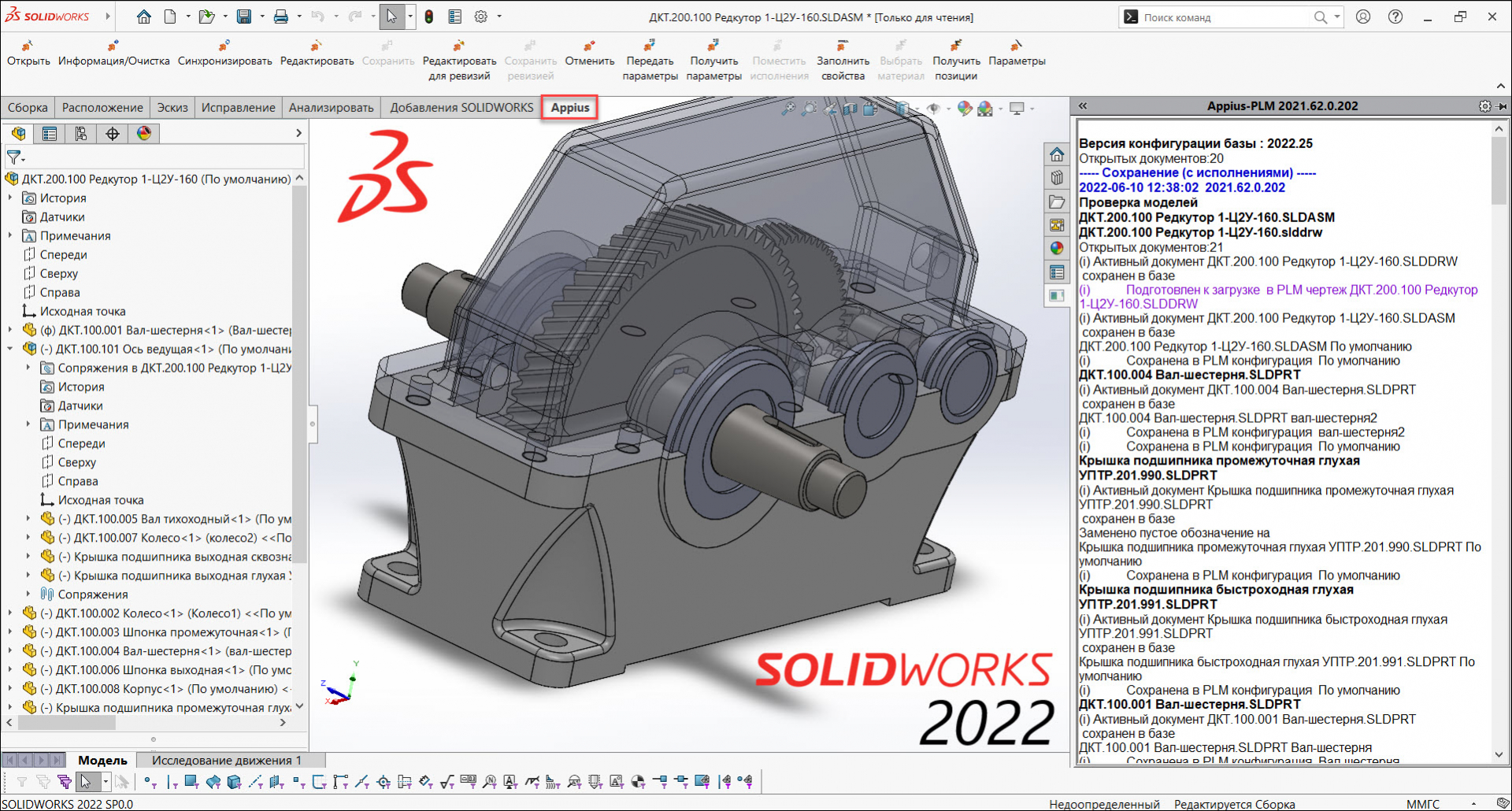Viewport: 1512px width, 811px height.
Task: Open the File Explorer folder task pane icon
Action: pyautogui.click(x=1057, y=202)
